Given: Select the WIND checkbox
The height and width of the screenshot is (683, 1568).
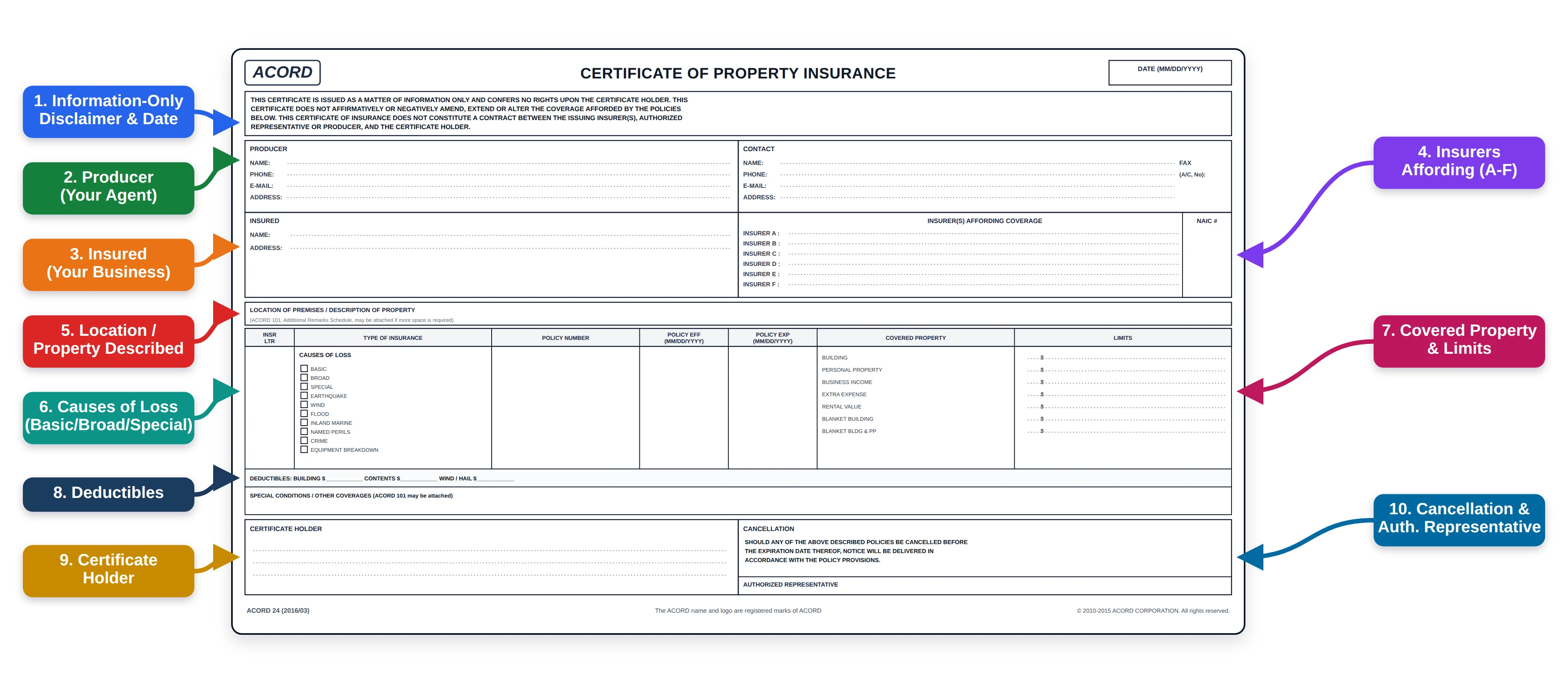Looking at the screenshot, I should point(304,404).
